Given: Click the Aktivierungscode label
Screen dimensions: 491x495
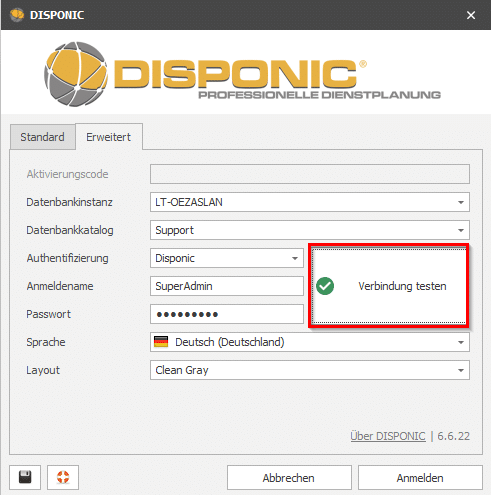Looking at the screenshot, I should click(x=67, y=174).
